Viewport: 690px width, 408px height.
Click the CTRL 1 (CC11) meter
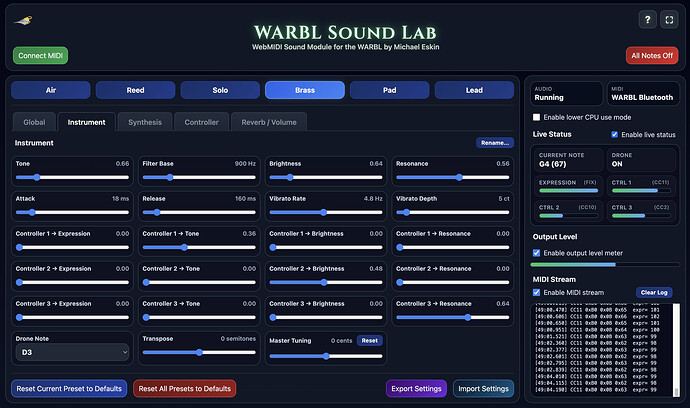641,186
